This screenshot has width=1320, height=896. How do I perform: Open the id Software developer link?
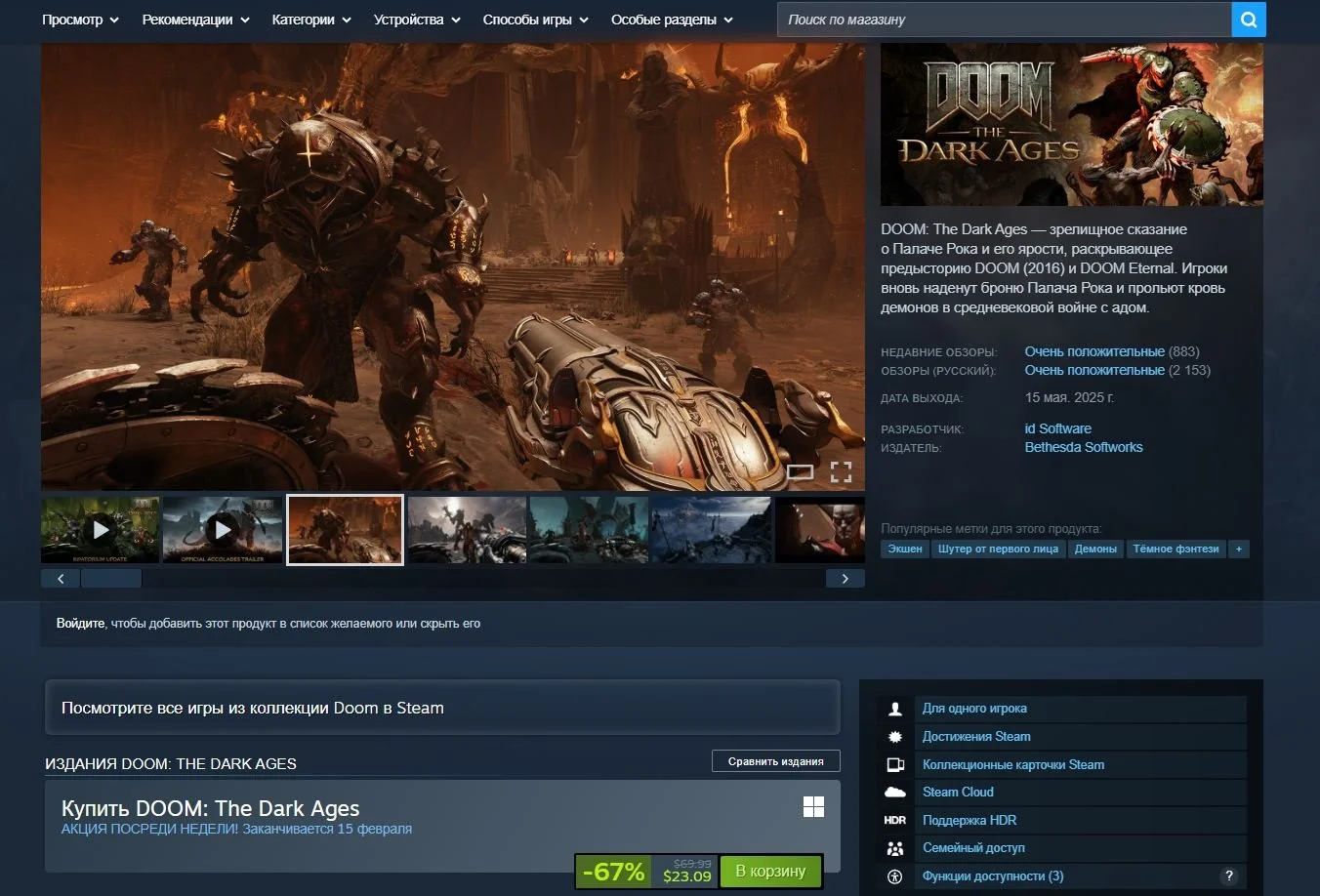point(1057,428)
